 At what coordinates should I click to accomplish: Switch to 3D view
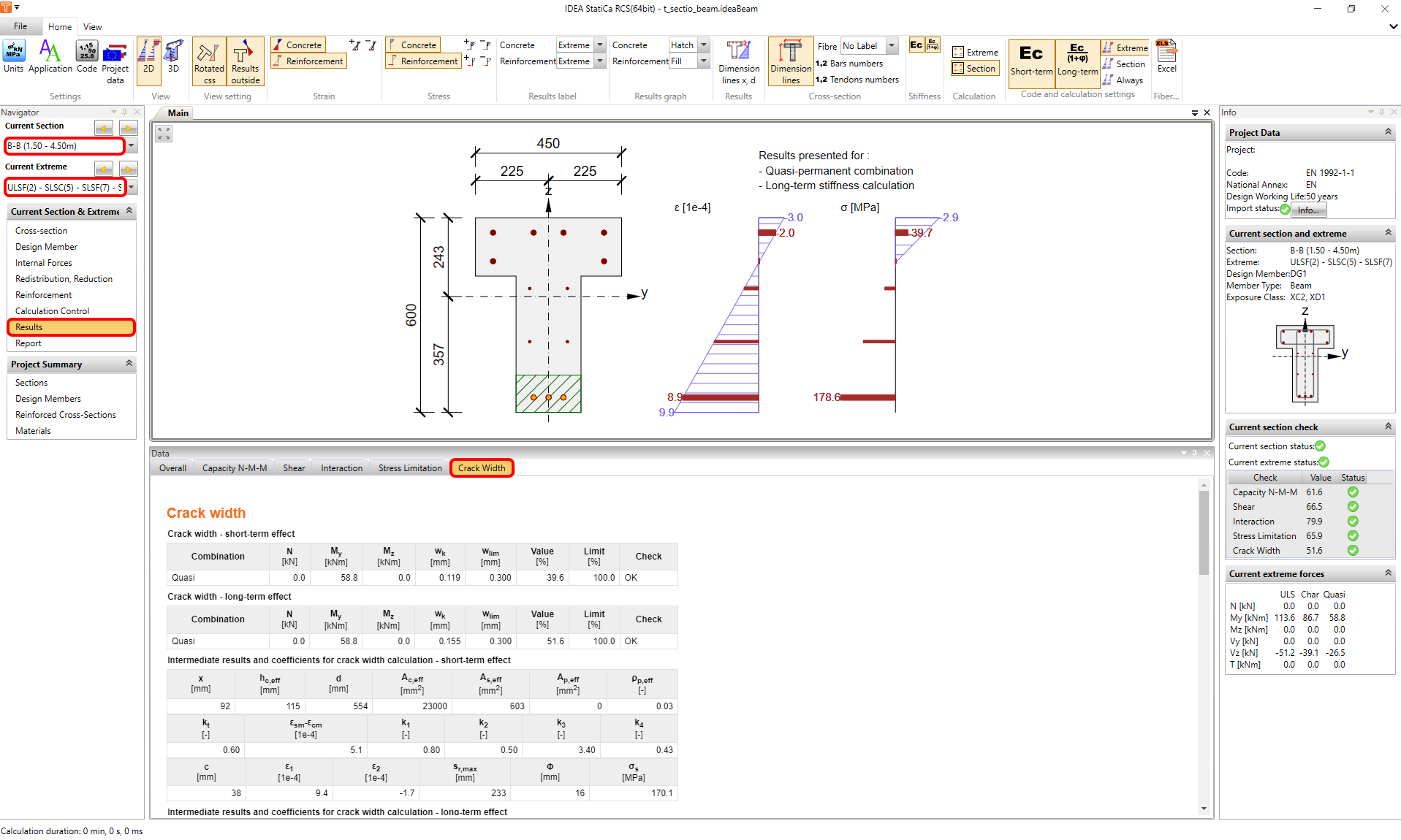point(173,57)
